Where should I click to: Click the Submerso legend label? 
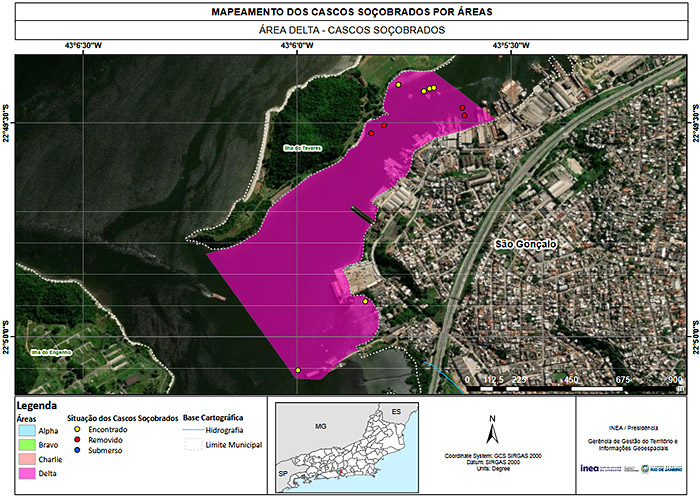coord(105,451)
